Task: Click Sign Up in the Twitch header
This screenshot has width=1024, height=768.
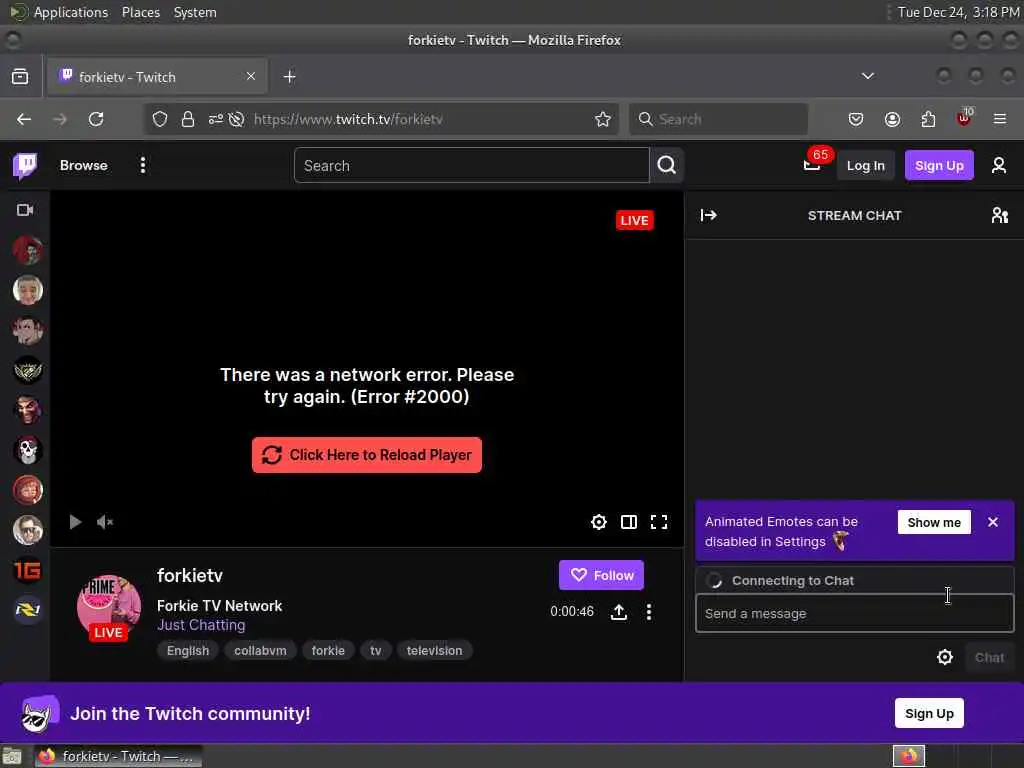Action: pyautogui.click(x=939, y=165)
